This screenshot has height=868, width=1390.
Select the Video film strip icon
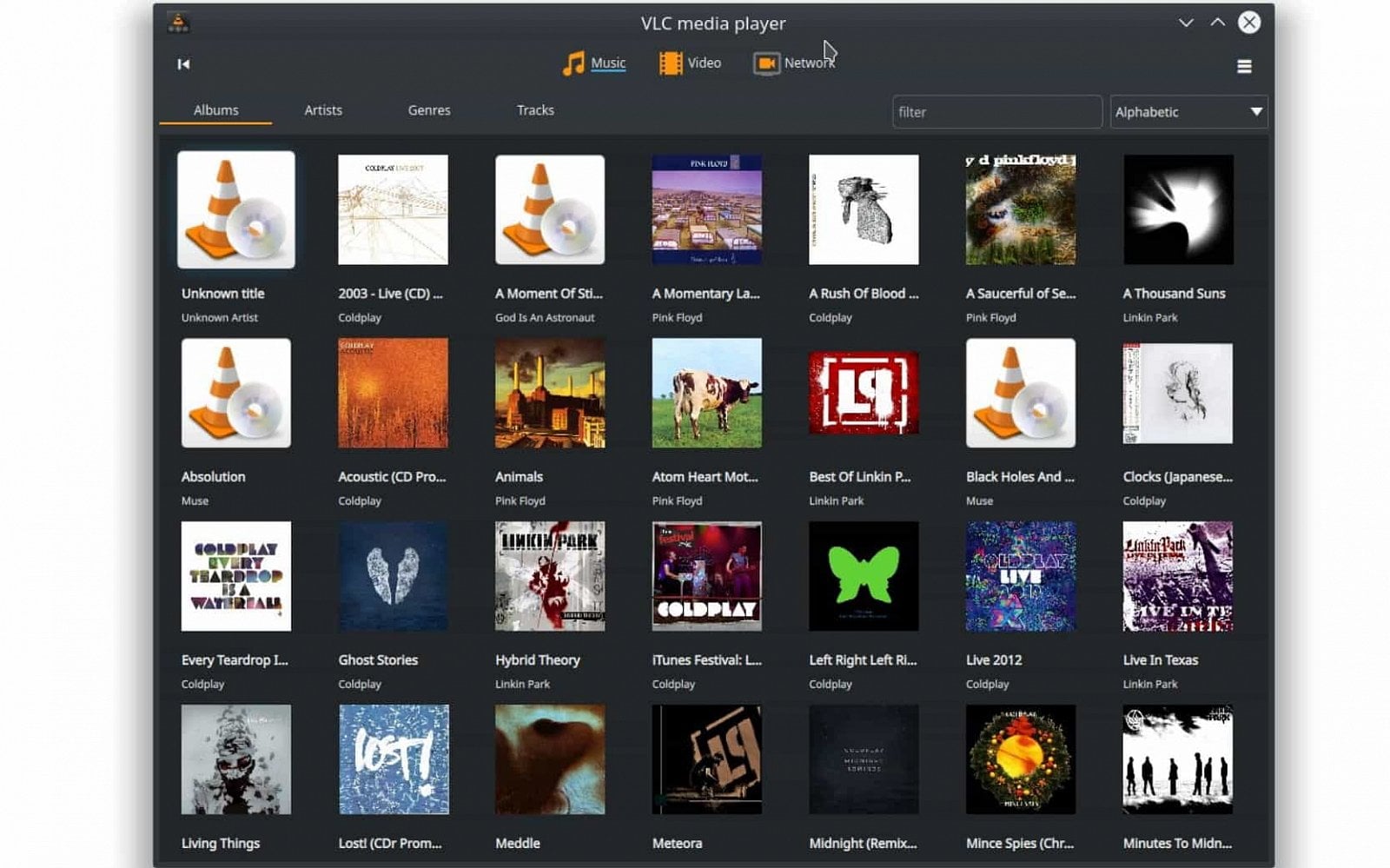tap(671, 63)
